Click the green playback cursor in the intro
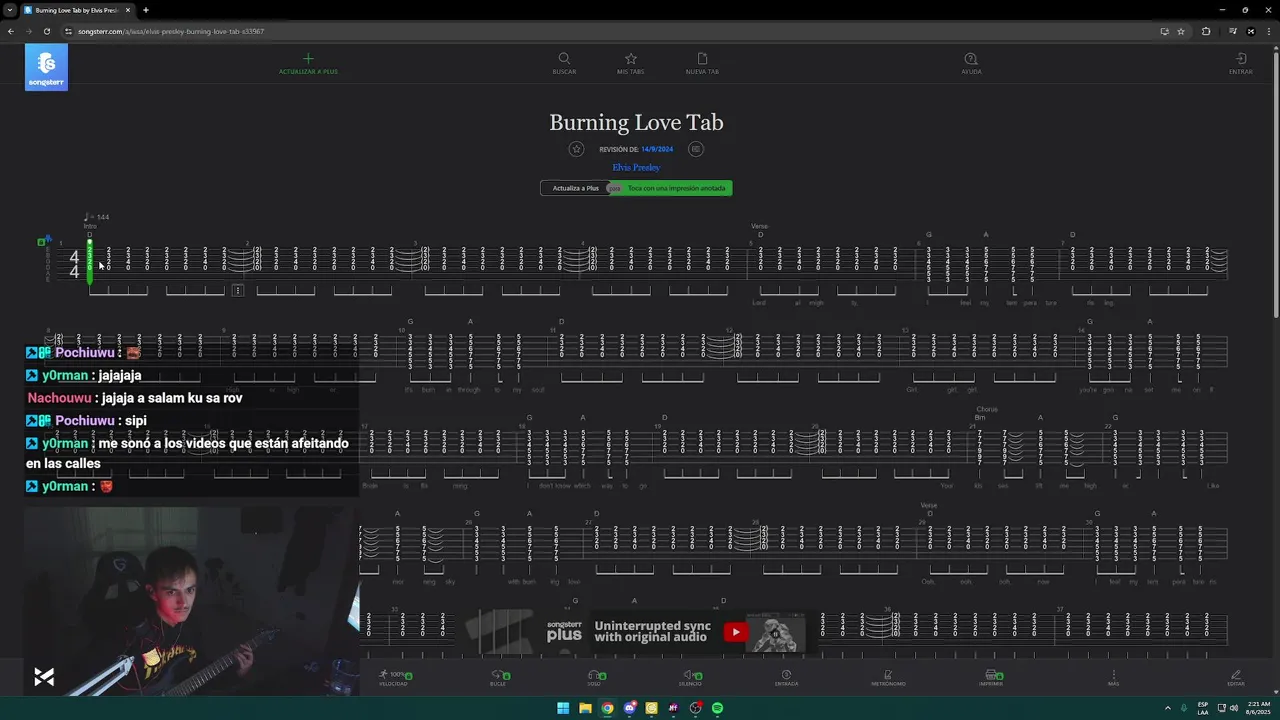Viewport: 1280px width, 720px height. pyautogui.click(x=90, y=261)
